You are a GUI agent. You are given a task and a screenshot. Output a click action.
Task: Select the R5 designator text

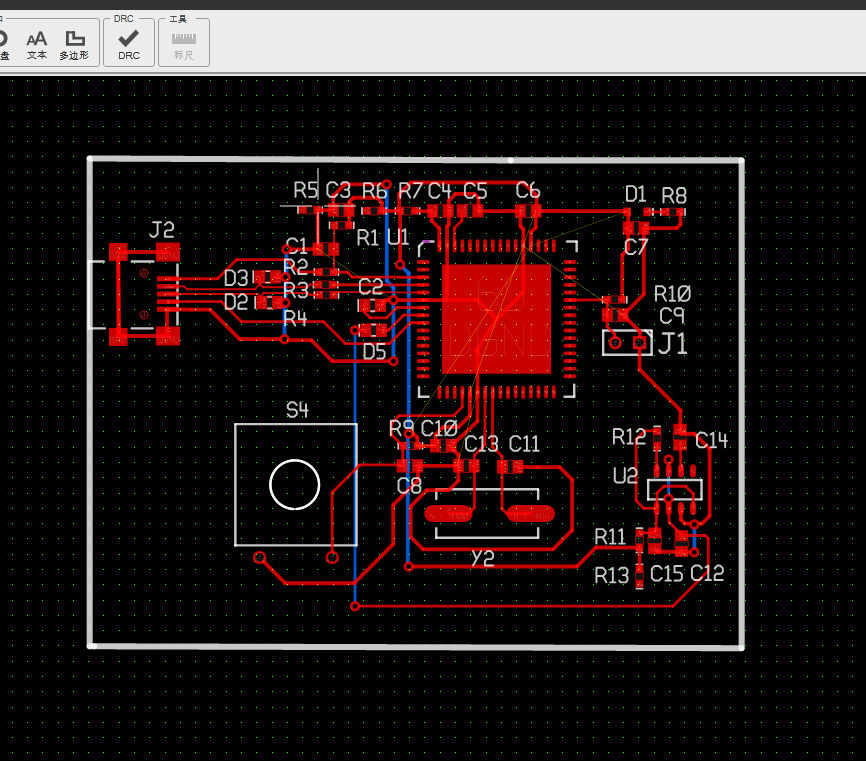pos(305,191)
